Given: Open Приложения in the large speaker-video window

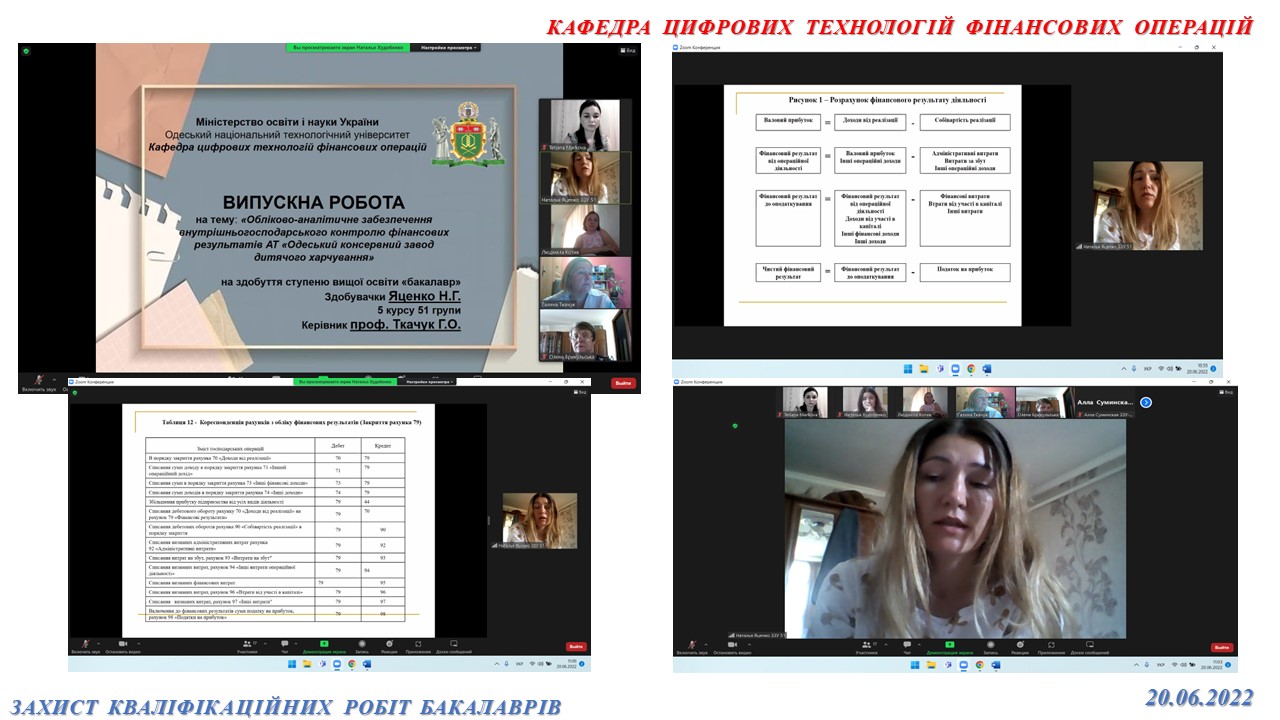Looking at the screenshot, I should point(1052,647).
